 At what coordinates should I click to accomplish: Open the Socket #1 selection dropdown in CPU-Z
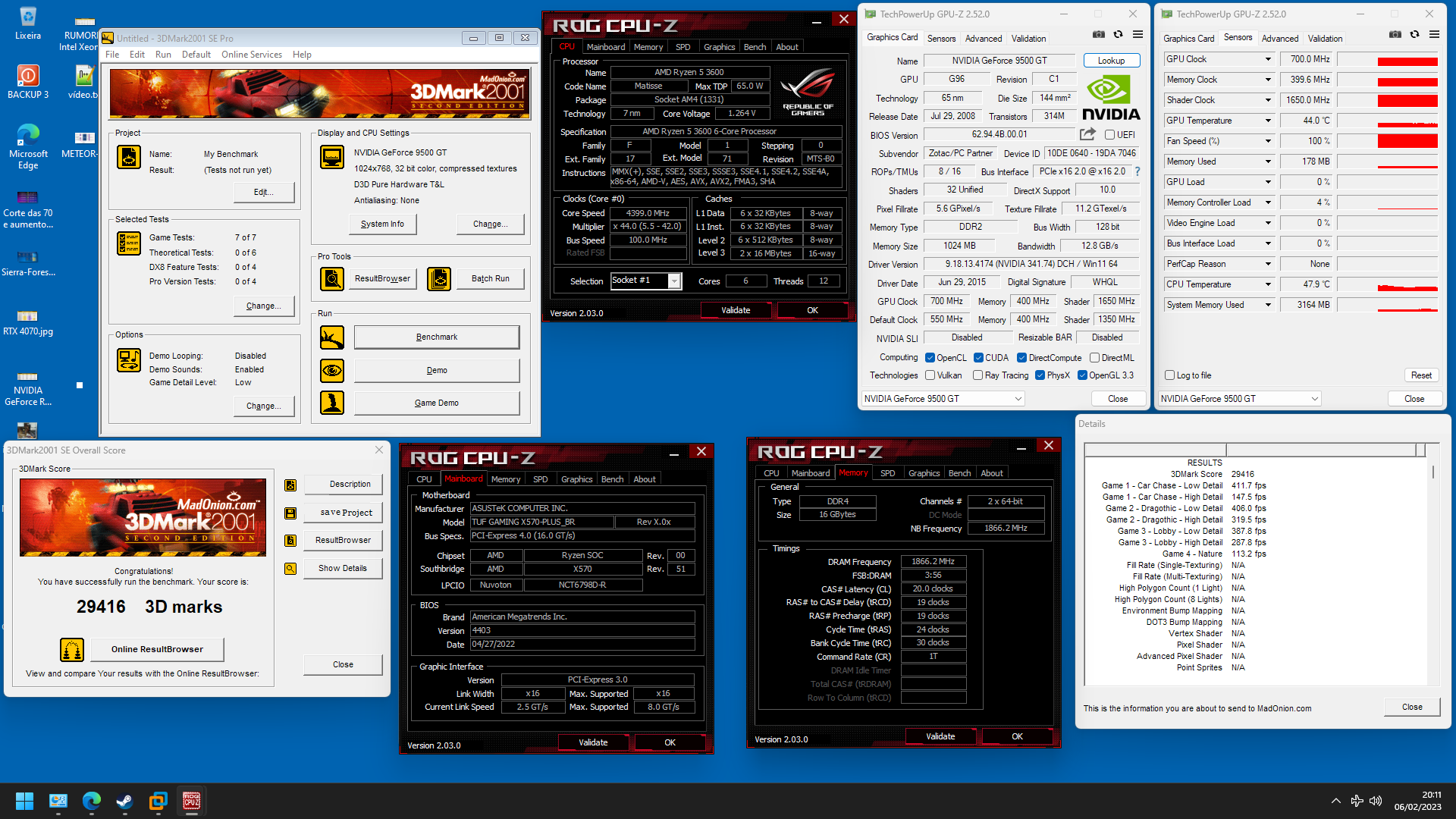pyautogui.click(x=673, y=281)
